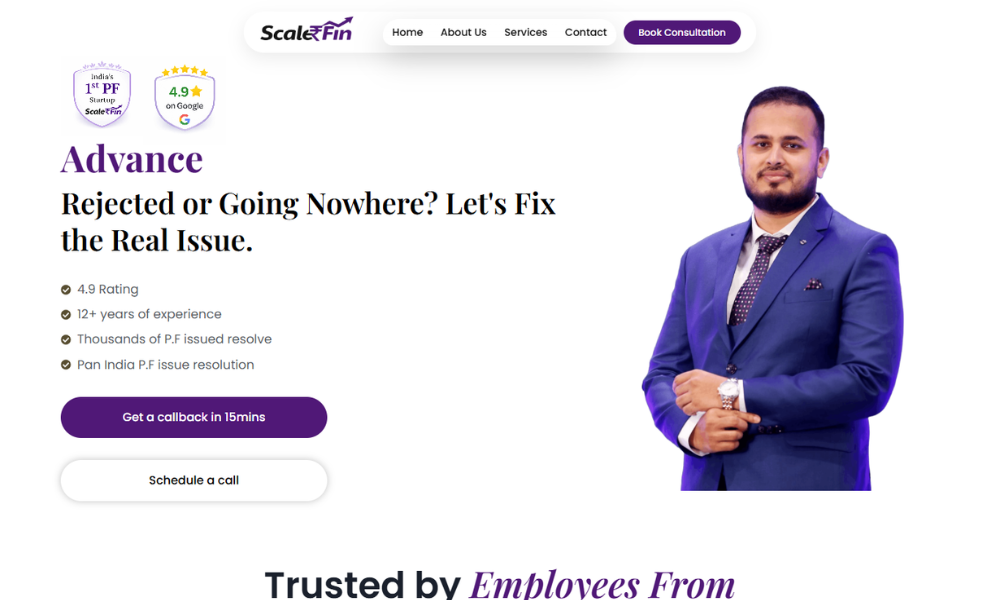Click the Book Consultation button
Viewport: 1000px width, 600px height.
pos(682,33)
